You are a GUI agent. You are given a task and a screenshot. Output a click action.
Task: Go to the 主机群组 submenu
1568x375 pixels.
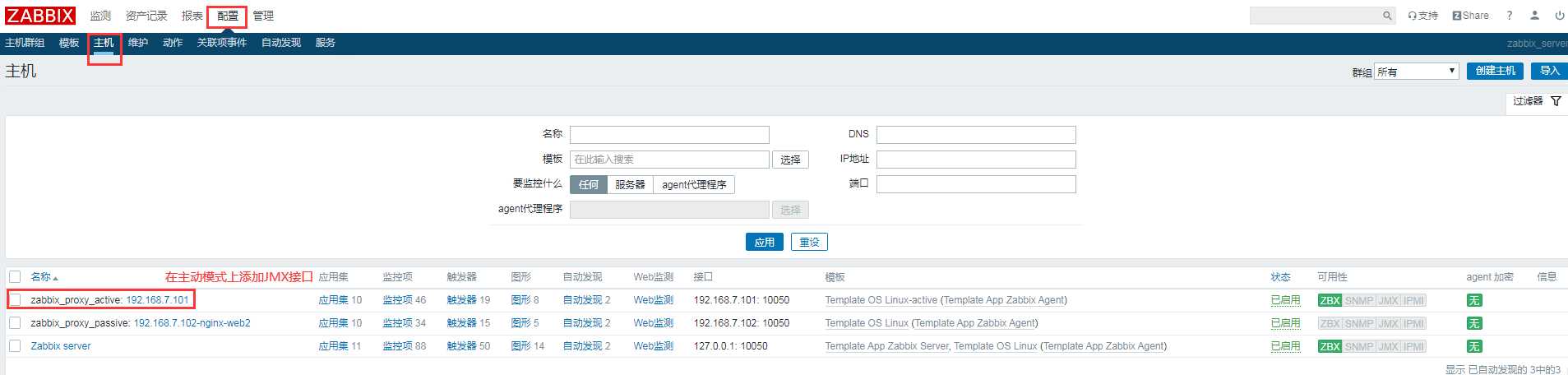25,43
